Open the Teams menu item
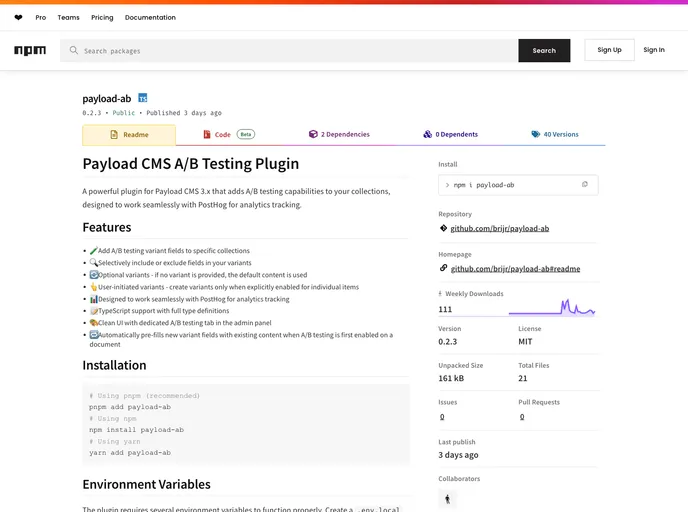Image resolution: width=688 pixels, height=512 pixels. point(68,18)
